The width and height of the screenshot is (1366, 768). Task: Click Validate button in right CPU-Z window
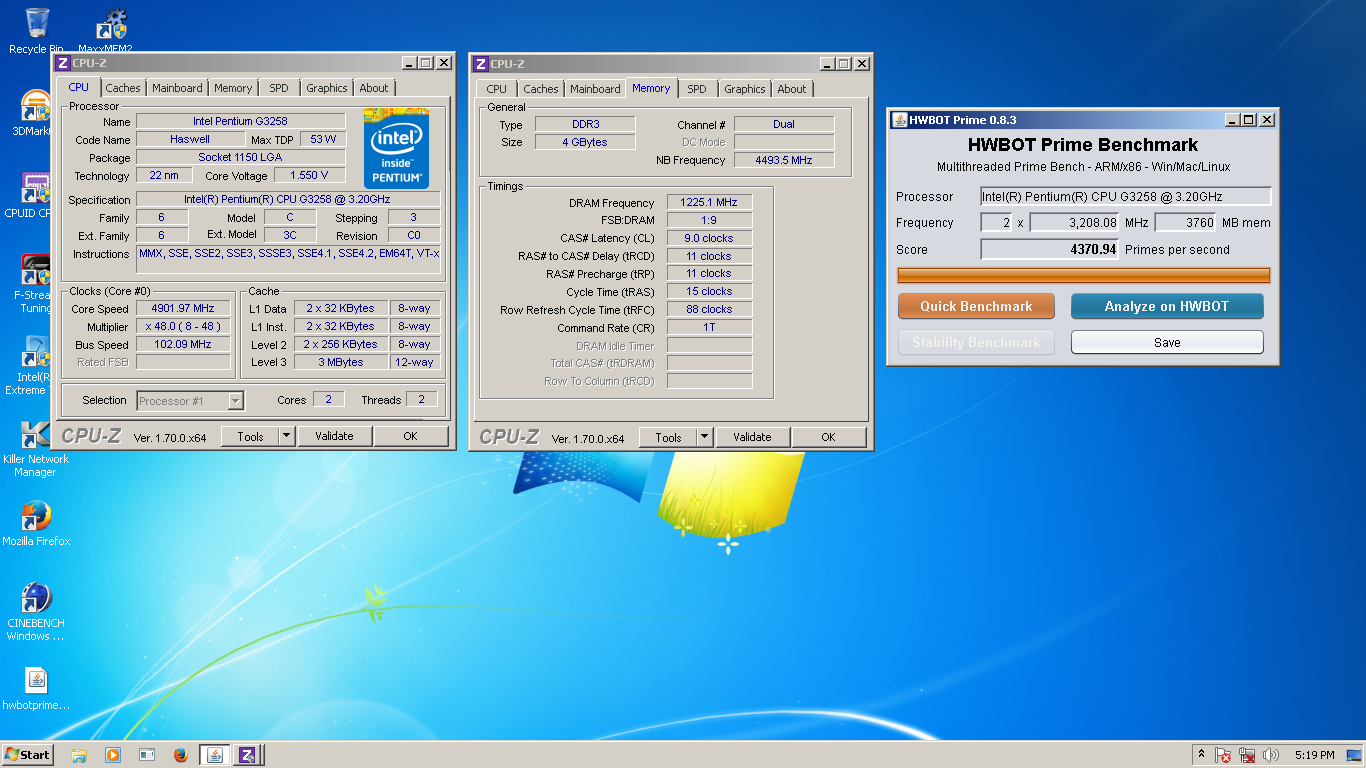coord(752,437)
